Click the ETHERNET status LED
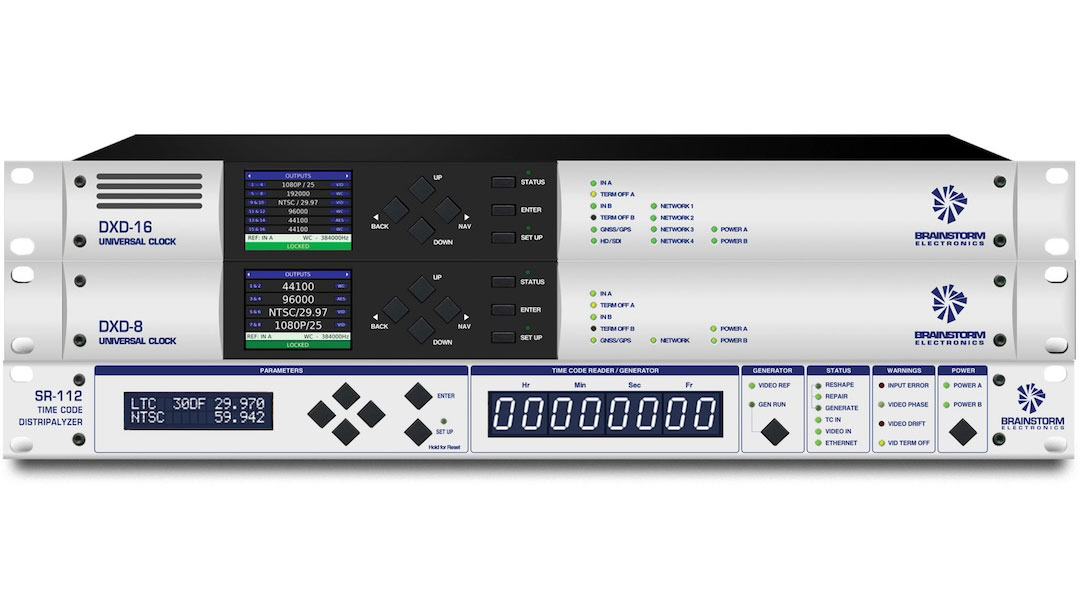Screen dimensions: 1080x608 tap(818, 443)
